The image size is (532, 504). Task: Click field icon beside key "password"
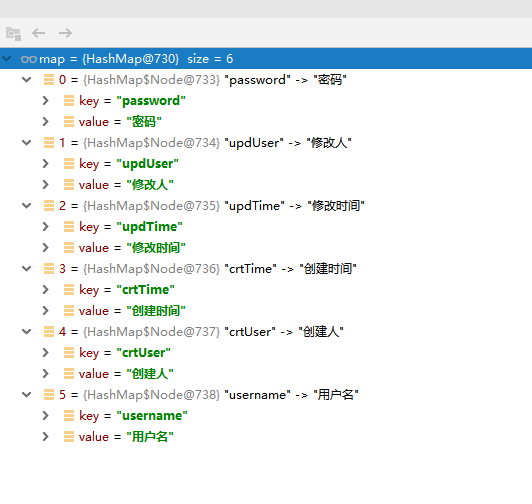coord(69,101)
